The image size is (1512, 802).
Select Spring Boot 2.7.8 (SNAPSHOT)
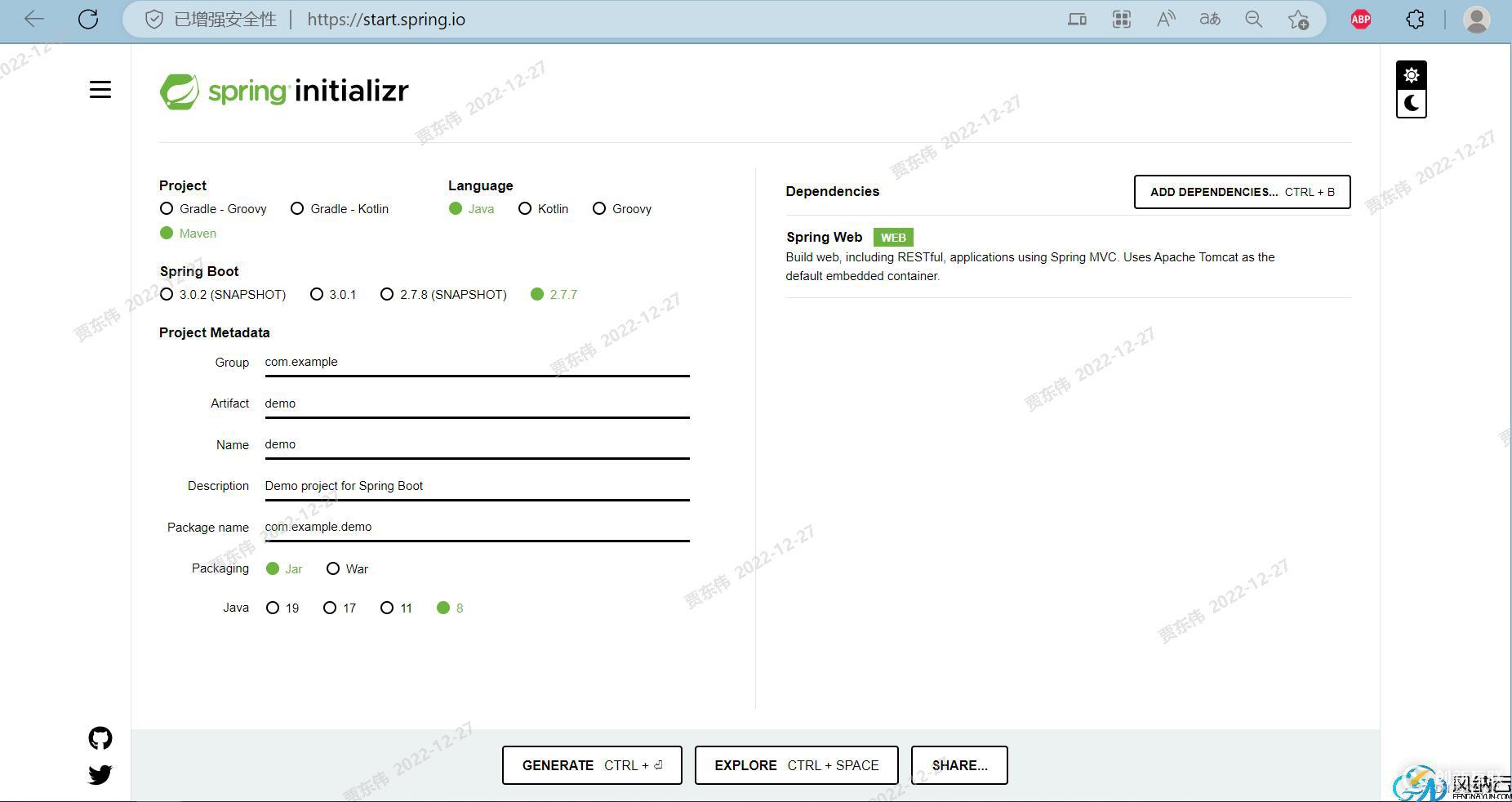coord(443,295)
